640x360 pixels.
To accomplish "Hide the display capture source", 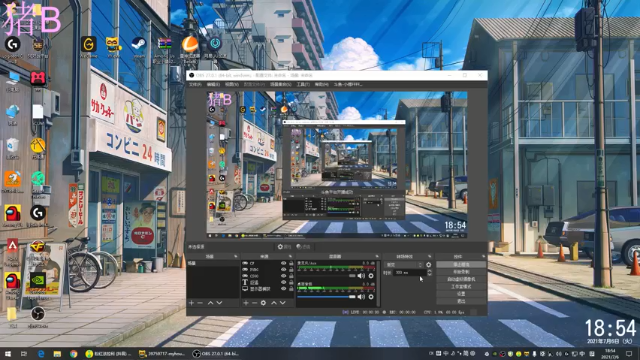I will tap(283, 289).
